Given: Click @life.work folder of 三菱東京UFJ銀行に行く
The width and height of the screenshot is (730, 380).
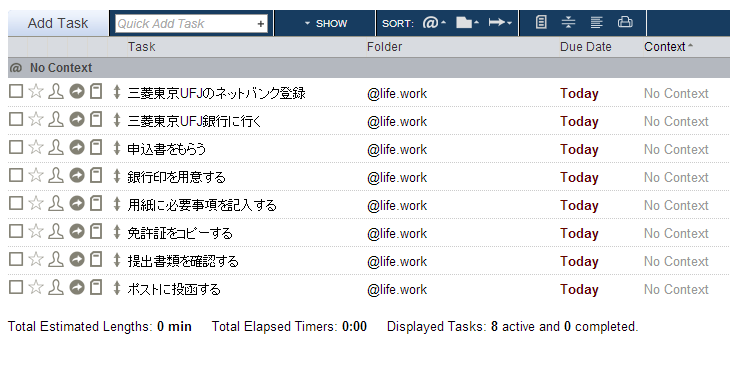Looking at the screenshot, I should click(397, 122).
